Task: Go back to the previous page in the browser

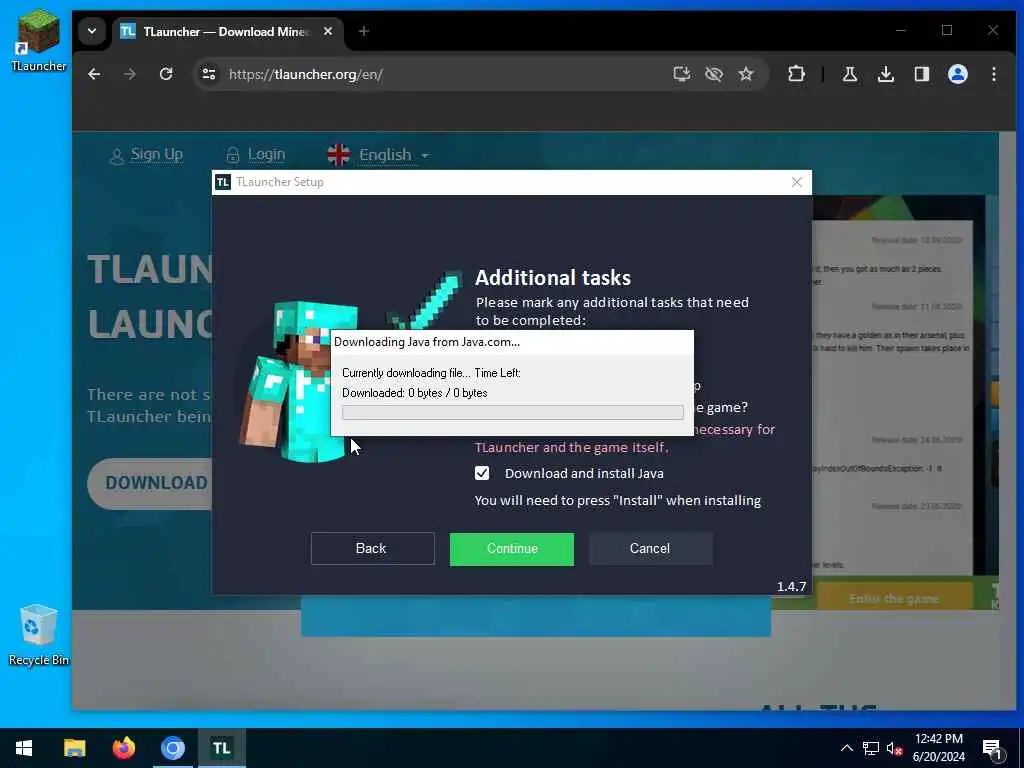Action: (x=94, y=74)
